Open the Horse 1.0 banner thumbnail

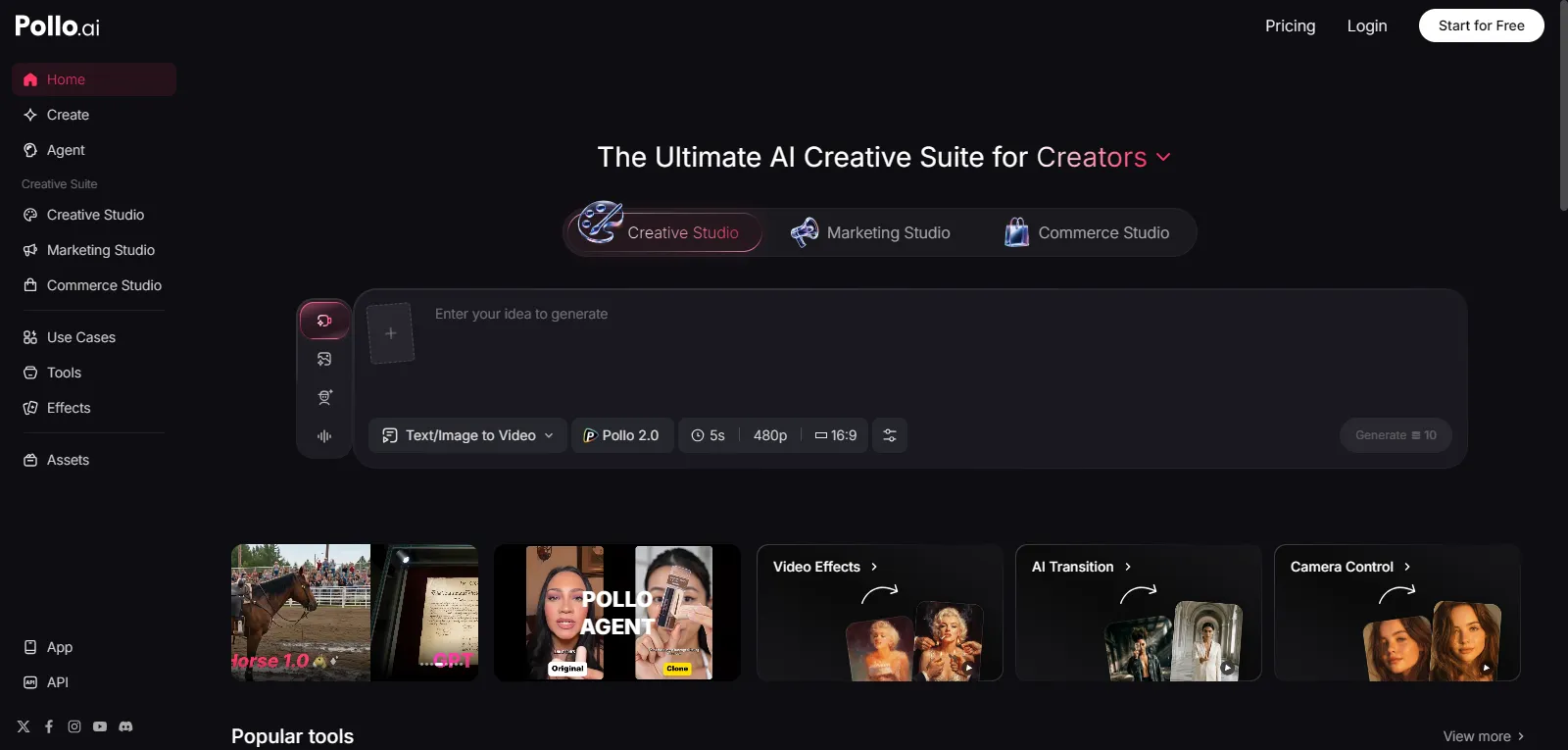(355, 613)
